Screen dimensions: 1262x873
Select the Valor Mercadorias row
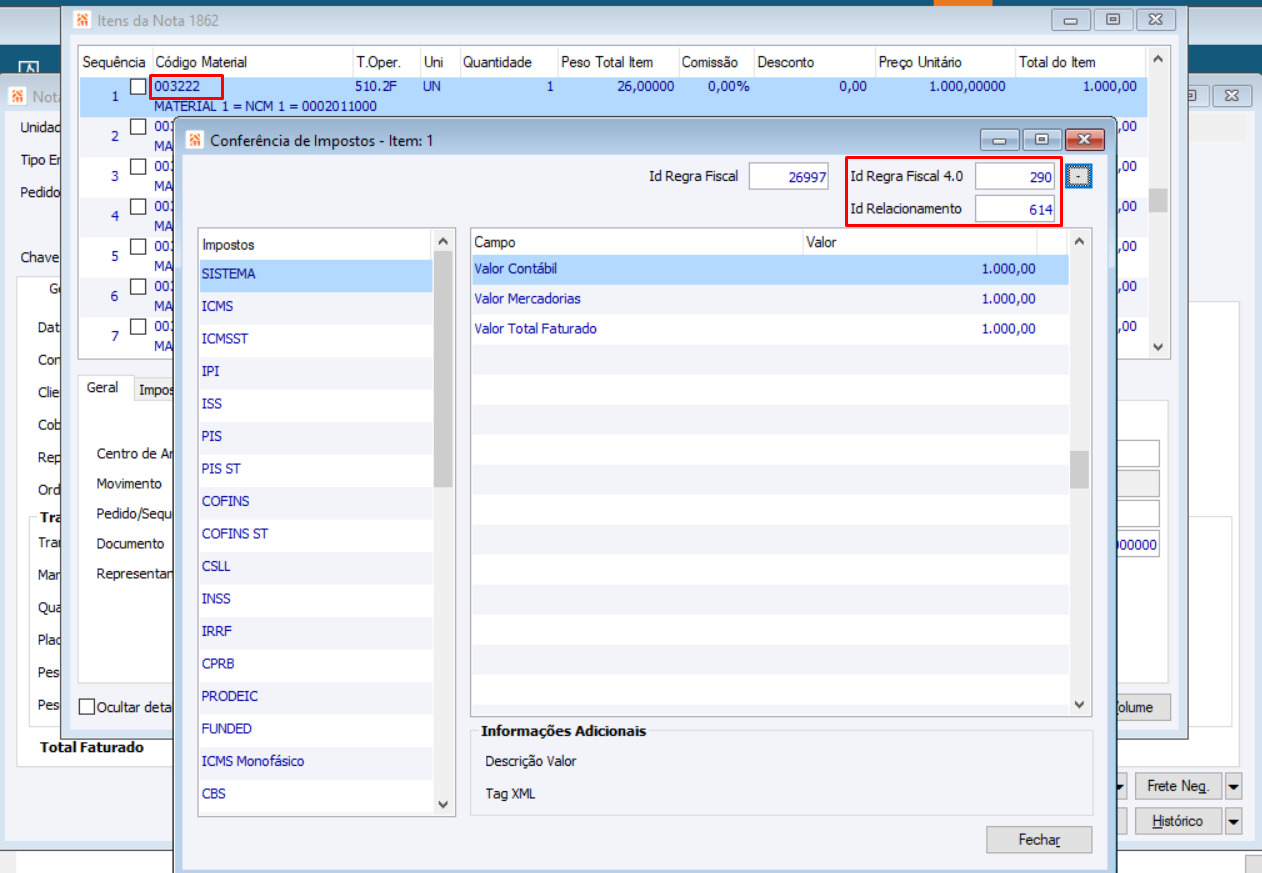coord(770,299)
